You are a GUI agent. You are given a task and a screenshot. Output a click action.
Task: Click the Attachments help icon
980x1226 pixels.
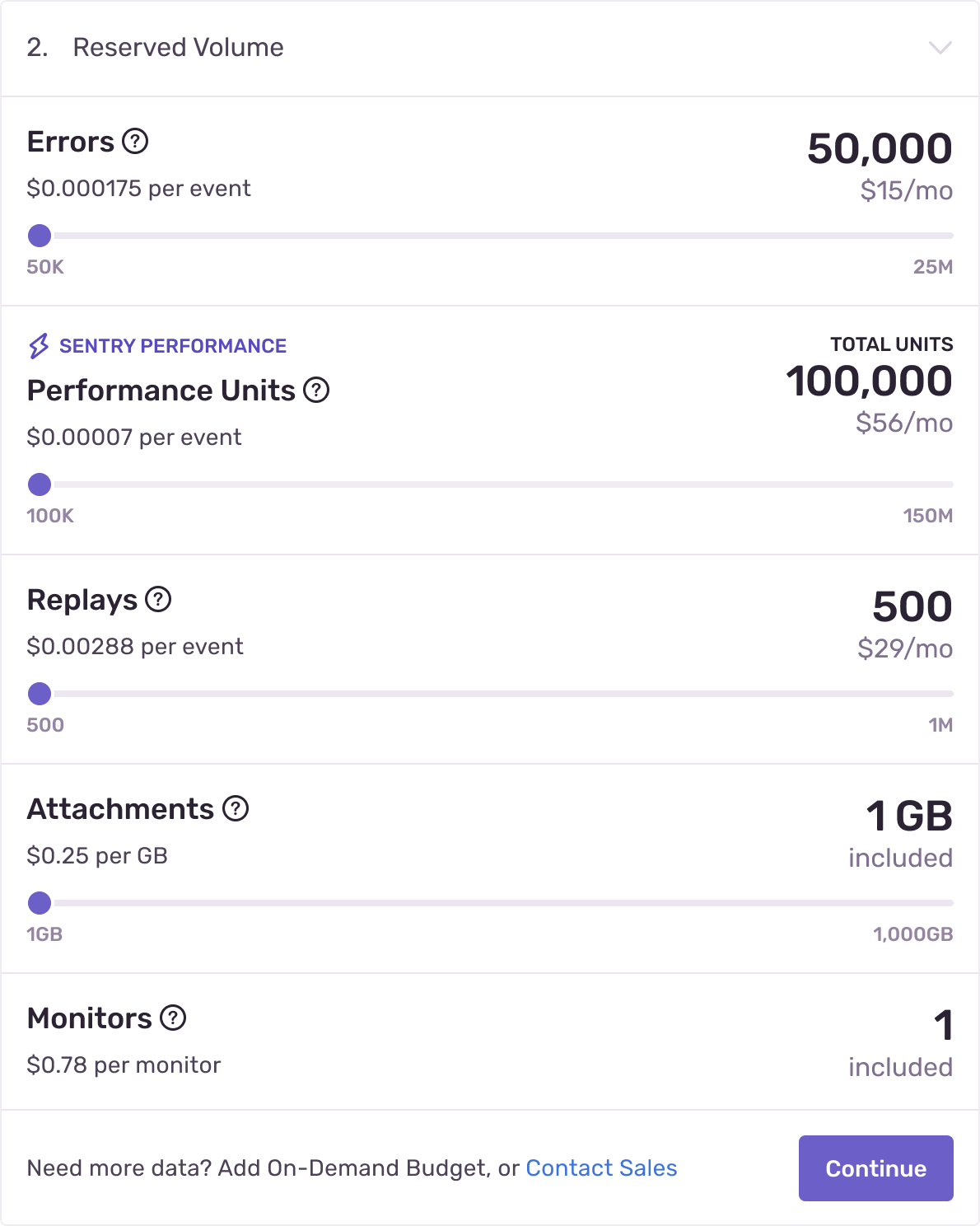236,809
